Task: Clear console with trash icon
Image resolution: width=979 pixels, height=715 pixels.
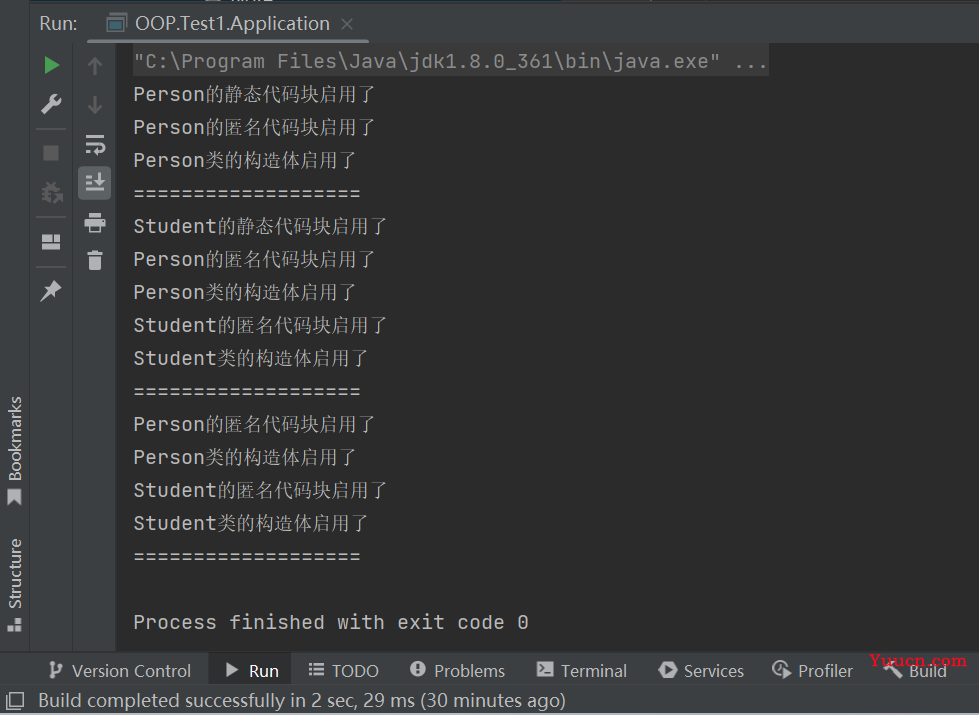Action: pyautogui.click(x=95, y=260)
